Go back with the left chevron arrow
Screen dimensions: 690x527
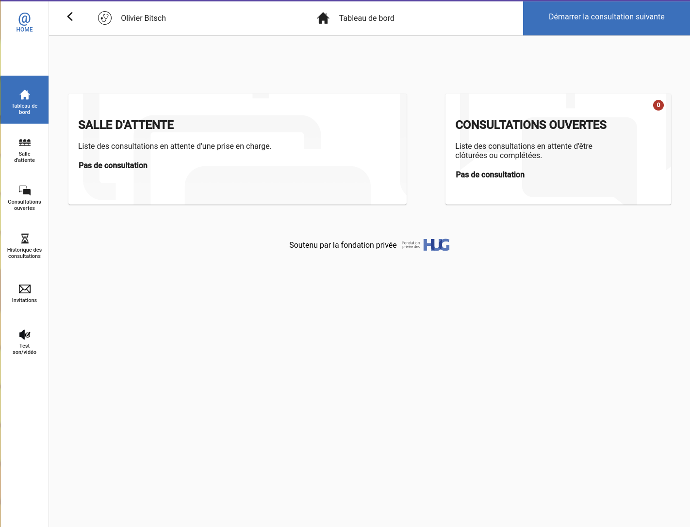[70, 17]
